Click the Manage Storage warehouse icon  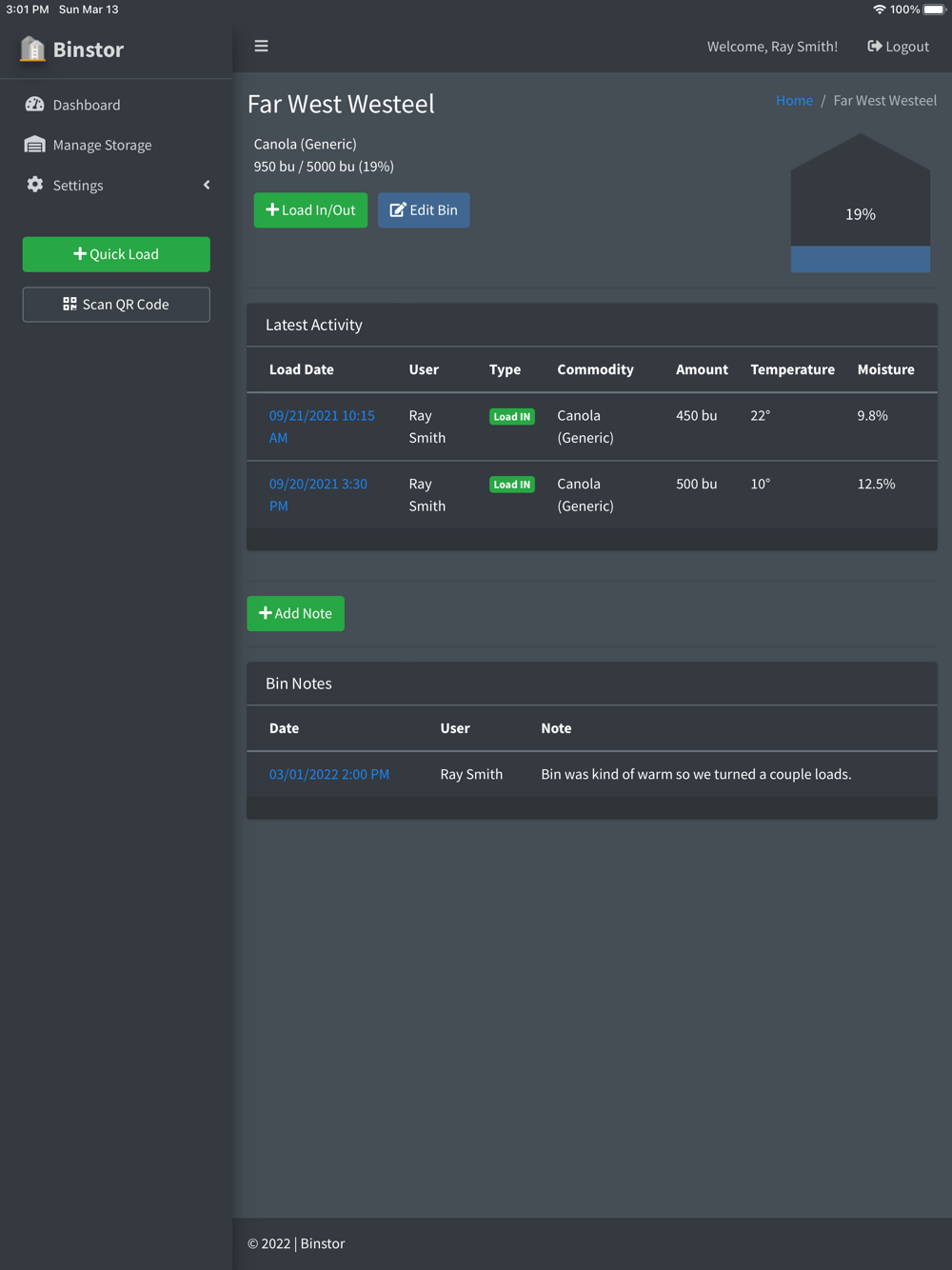click(35, 145)
